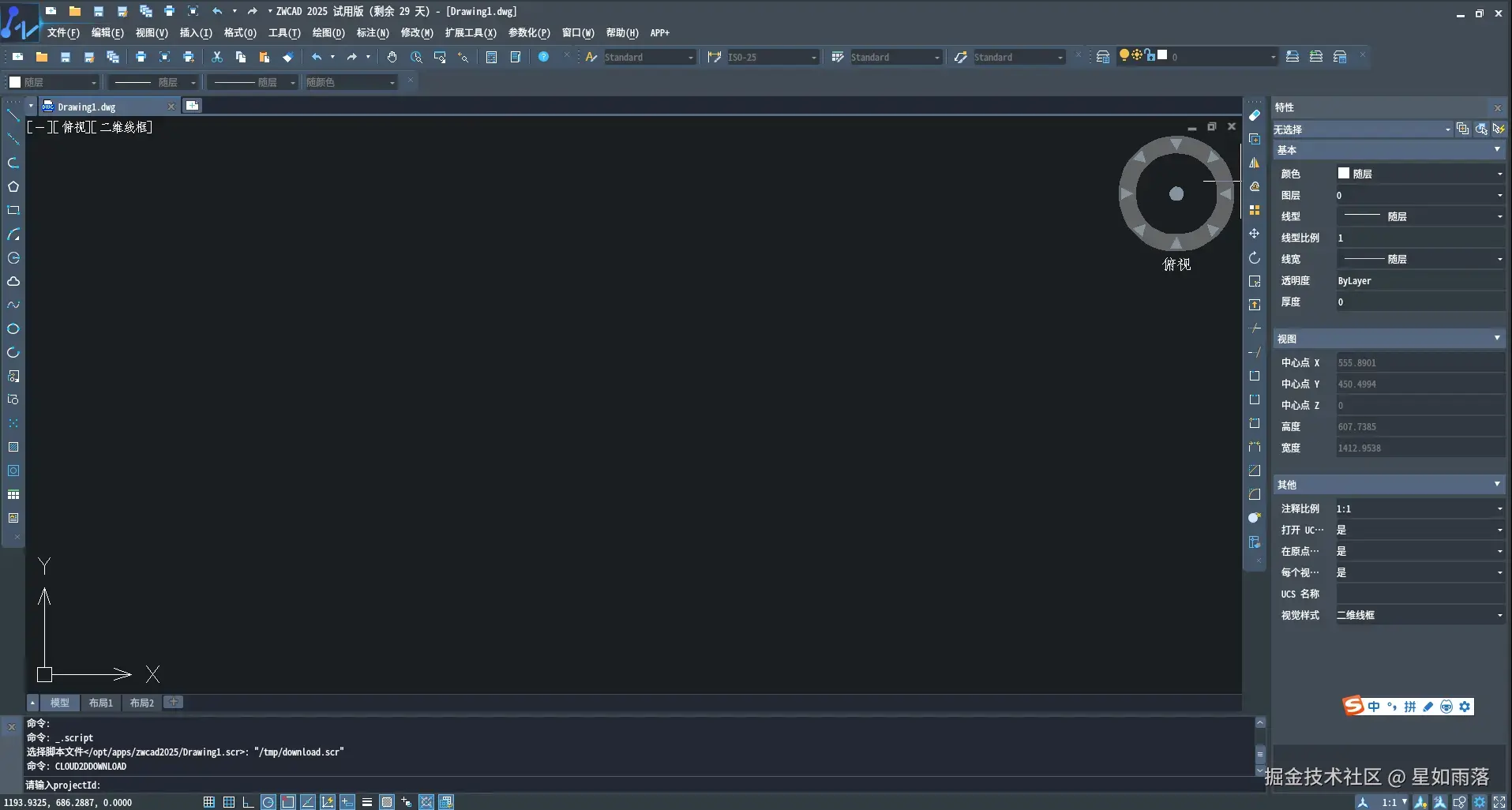Open the 无选择 object selection dropdown
1512x810 pixels.
pos(1362,129)
